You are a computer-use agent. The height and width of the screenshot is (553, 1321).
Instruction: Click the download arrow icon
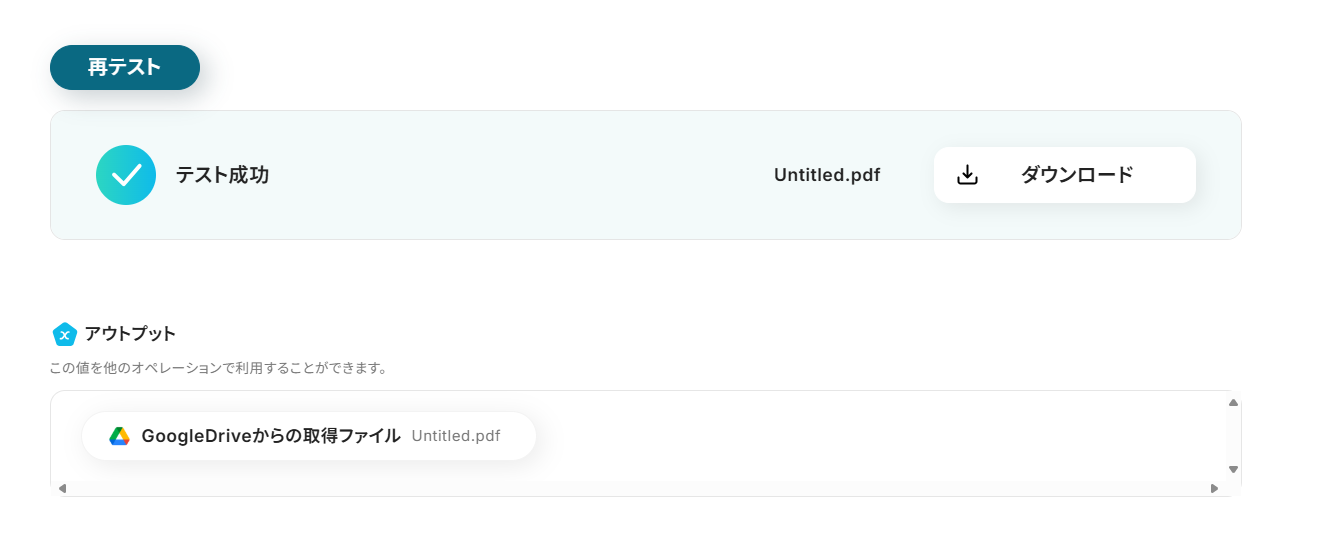967,175
